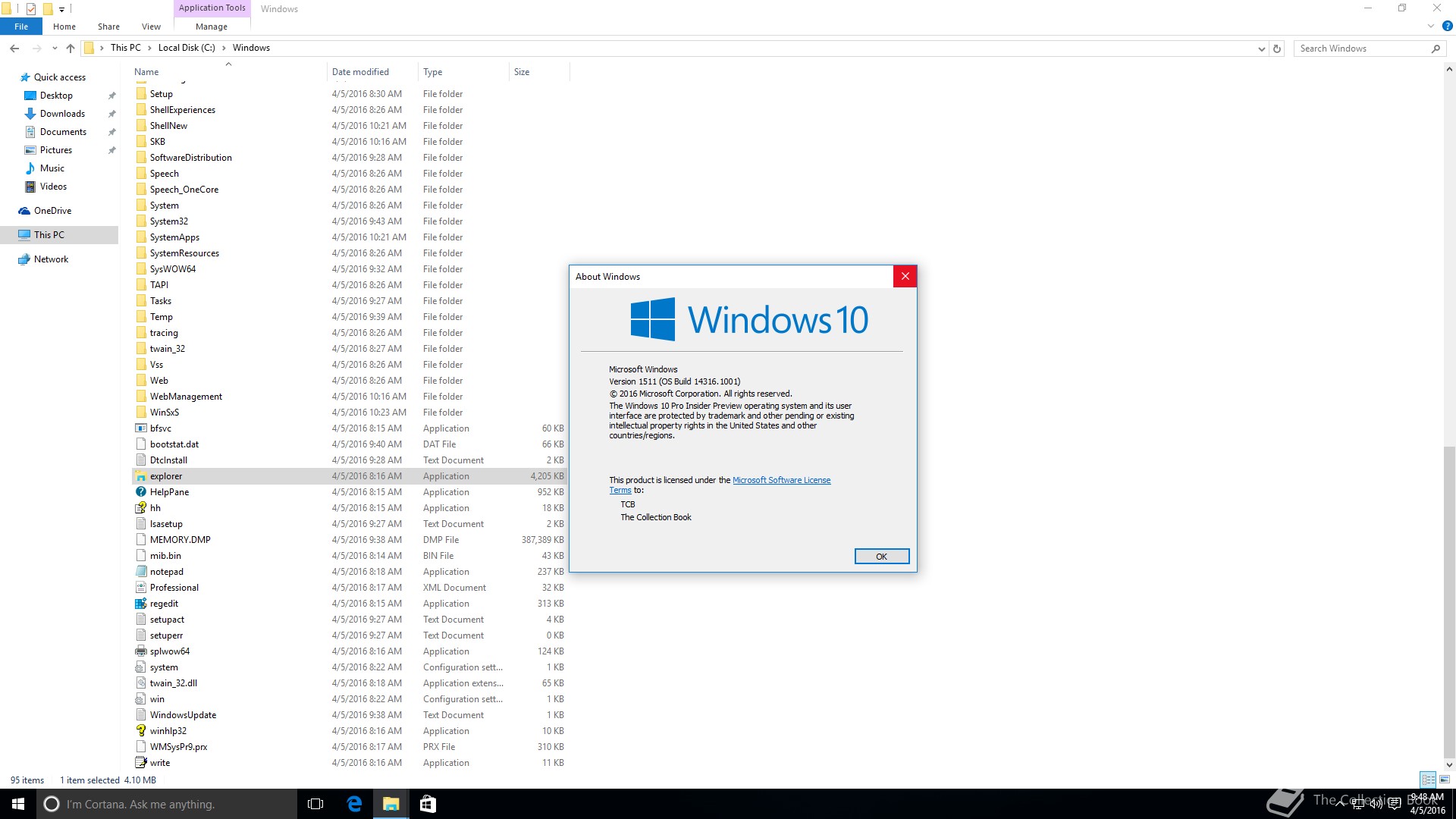This screenshot has width=1456, height=819.
Task: Expand the ribbon chevron
Action: [x=1431, y=26]
